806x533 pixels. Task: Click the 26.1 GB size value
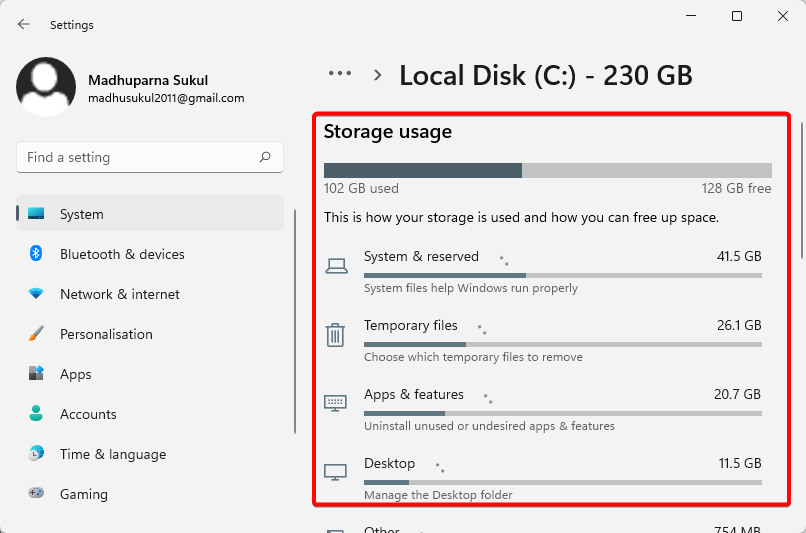tap(739, 325)
